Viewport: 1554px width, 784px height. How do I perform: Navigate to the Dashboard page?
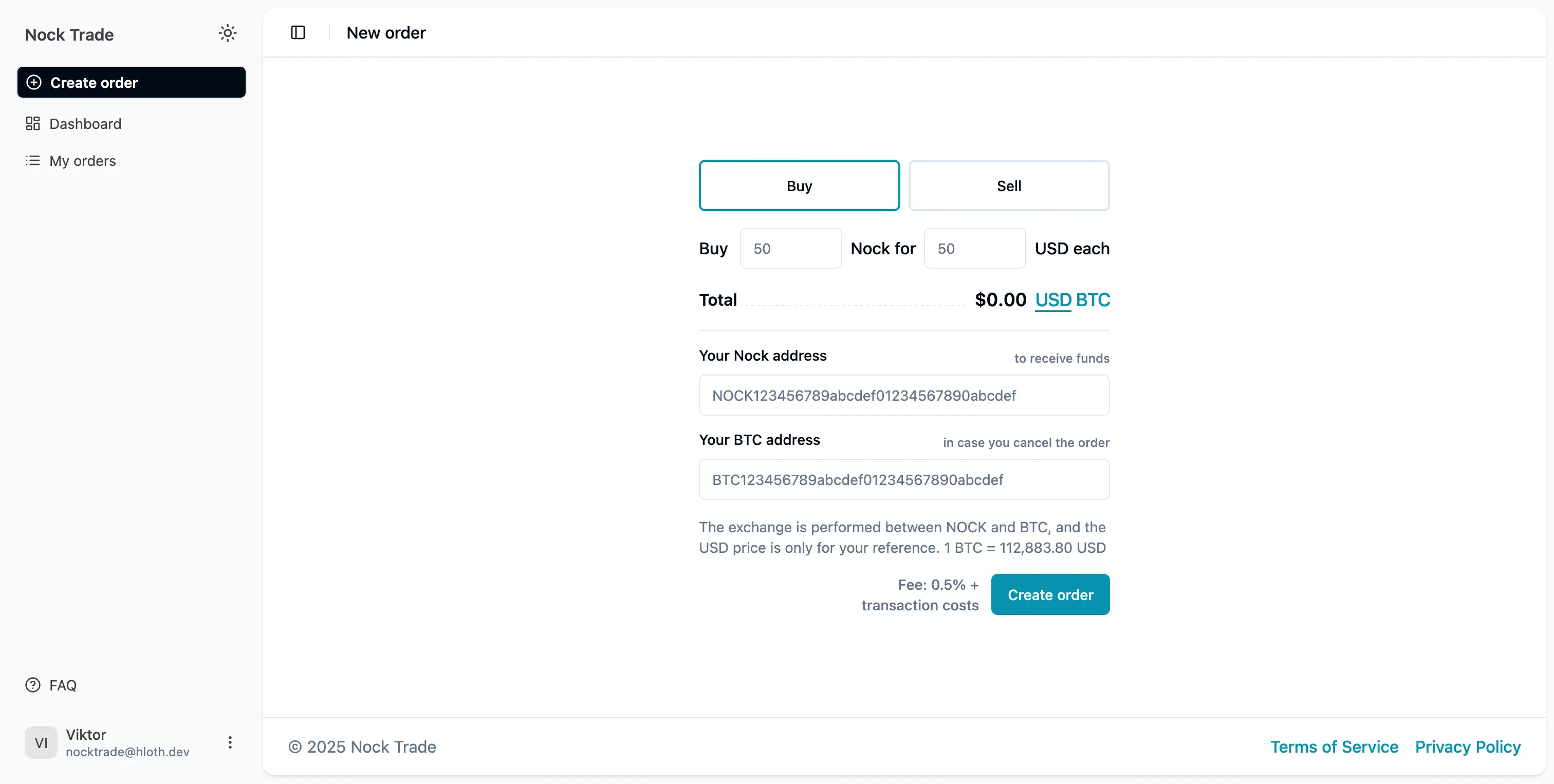tap(85, 124)
